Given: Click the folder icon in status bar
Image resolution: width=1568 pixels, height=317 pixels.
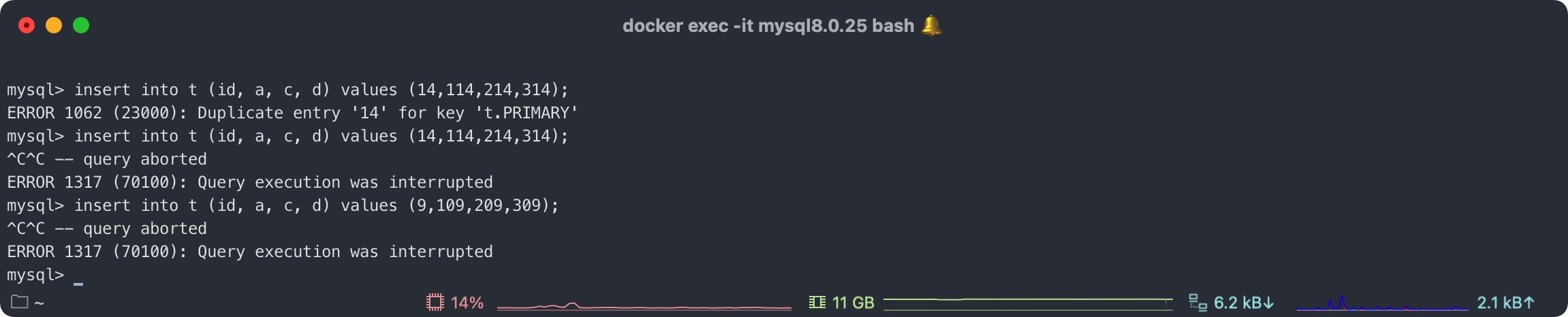Looking at the screenshot, I should click(x=19, y=302).
